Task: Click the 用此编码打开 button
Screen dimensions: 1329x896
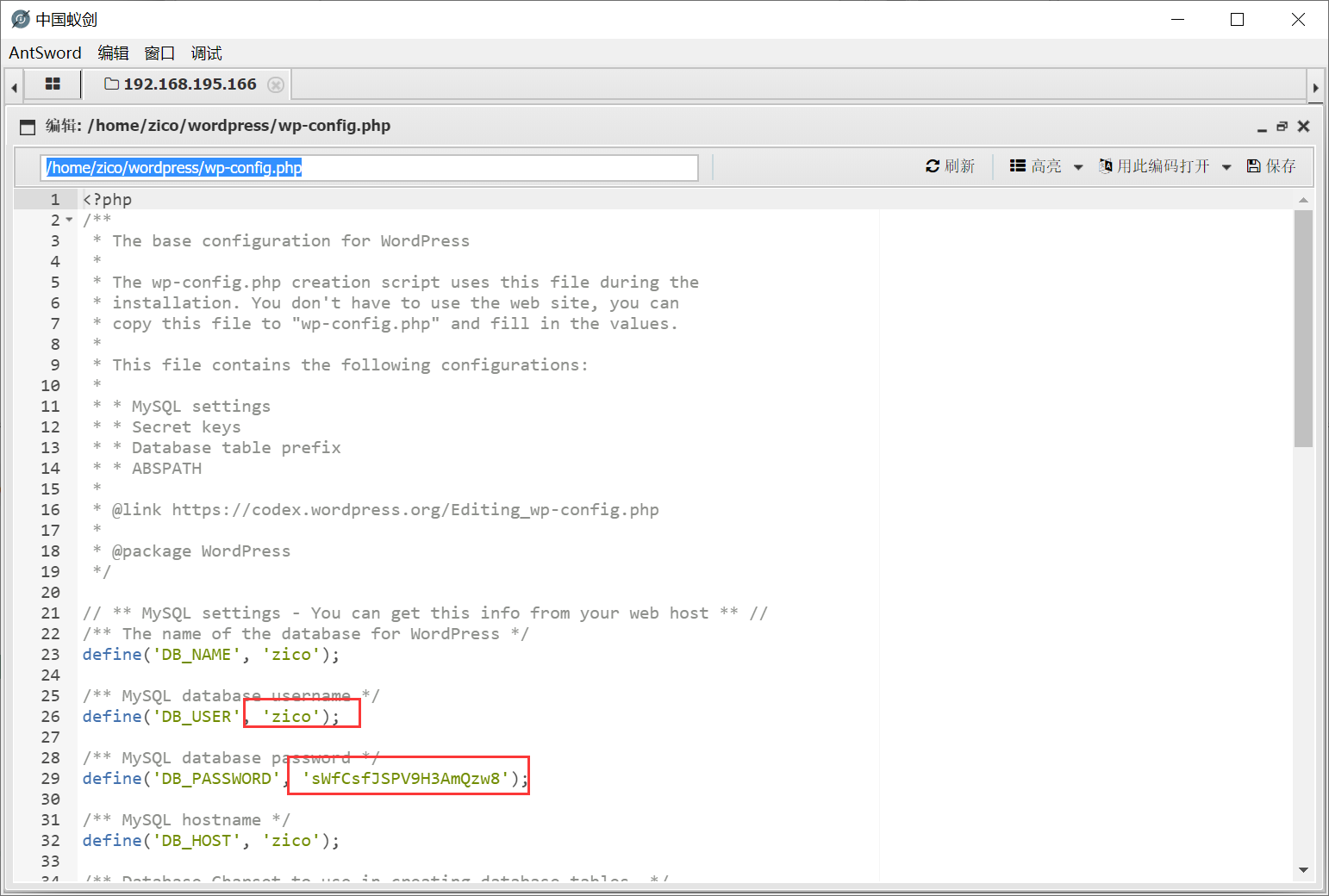Action: (x=1154, y=166)
